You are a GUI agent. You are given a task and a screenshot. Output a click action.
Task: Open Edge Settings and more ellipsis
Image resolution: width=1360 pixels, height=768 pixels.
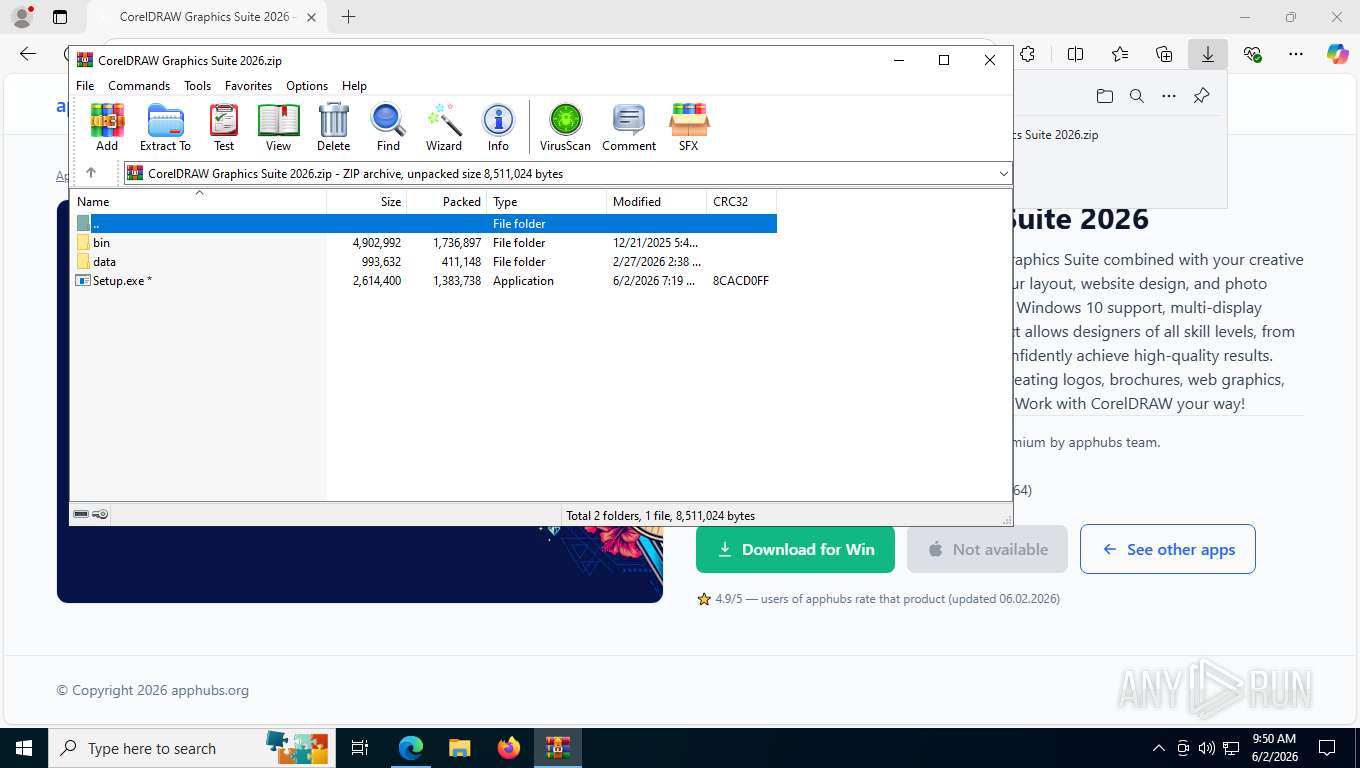tap(1296, 54)
